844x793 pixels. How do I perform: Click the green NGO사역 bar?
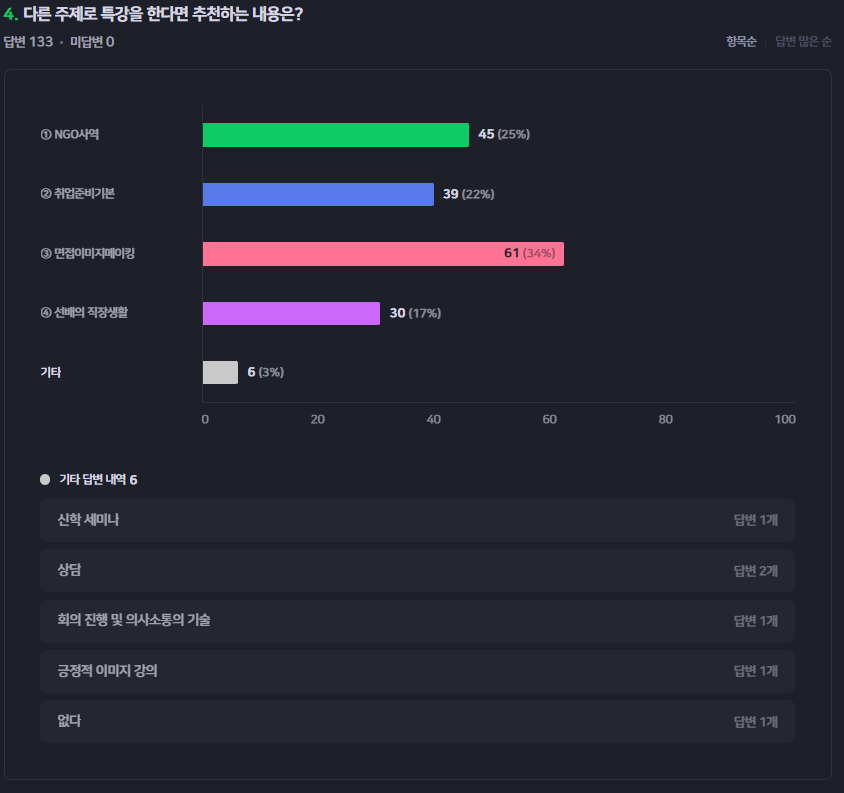coord(336,135)
